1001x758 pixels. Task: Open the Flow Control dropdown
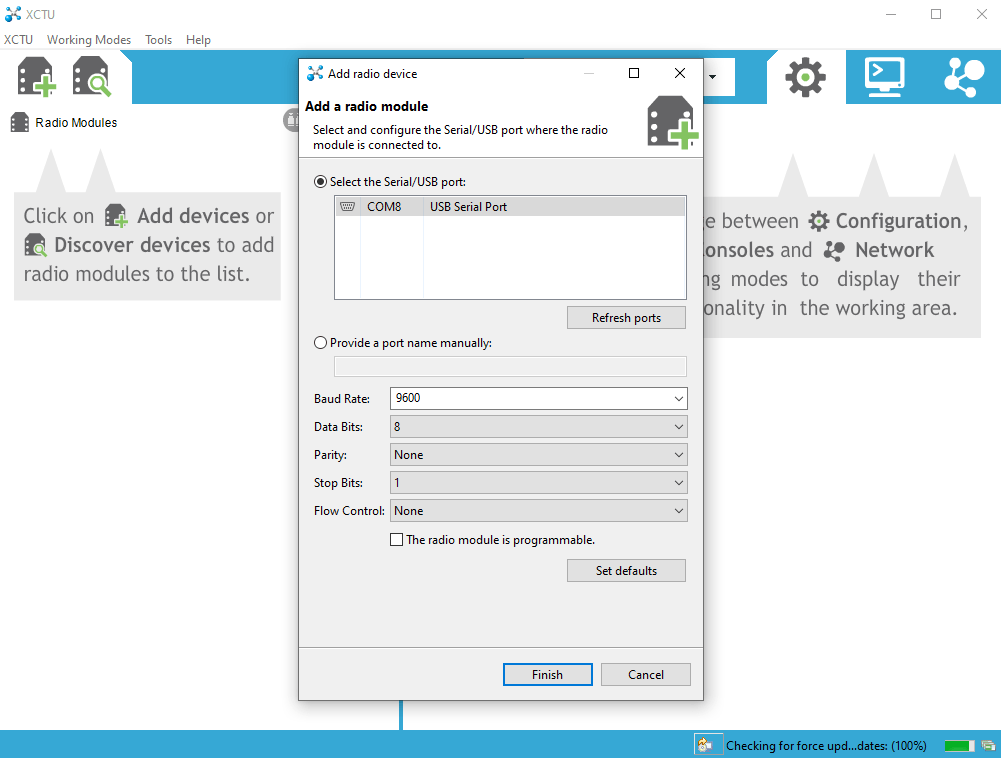pos(539,511)
